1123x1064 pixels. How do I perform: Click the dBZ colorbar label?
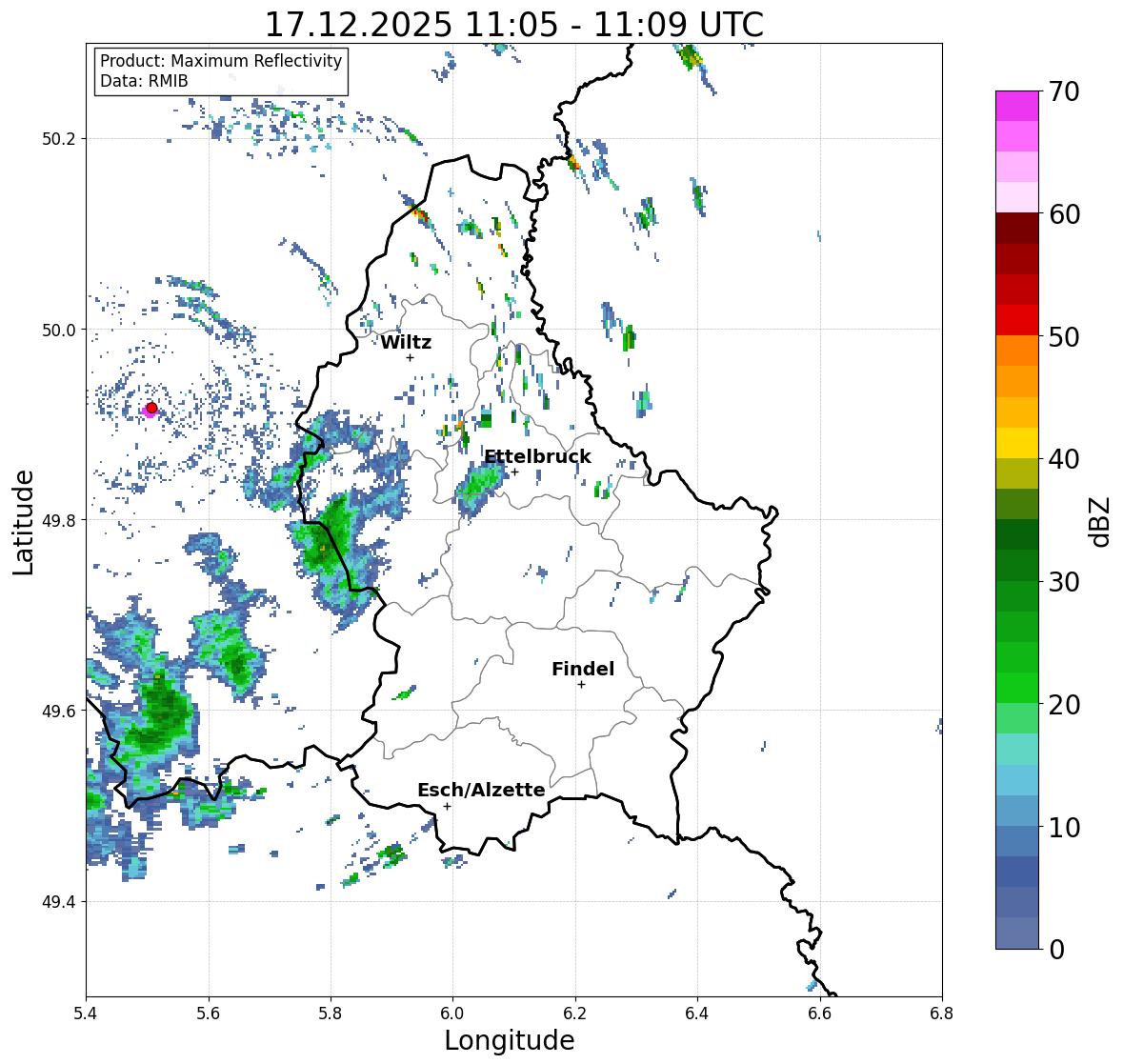pyautogui.click(x=1100, y=521)
